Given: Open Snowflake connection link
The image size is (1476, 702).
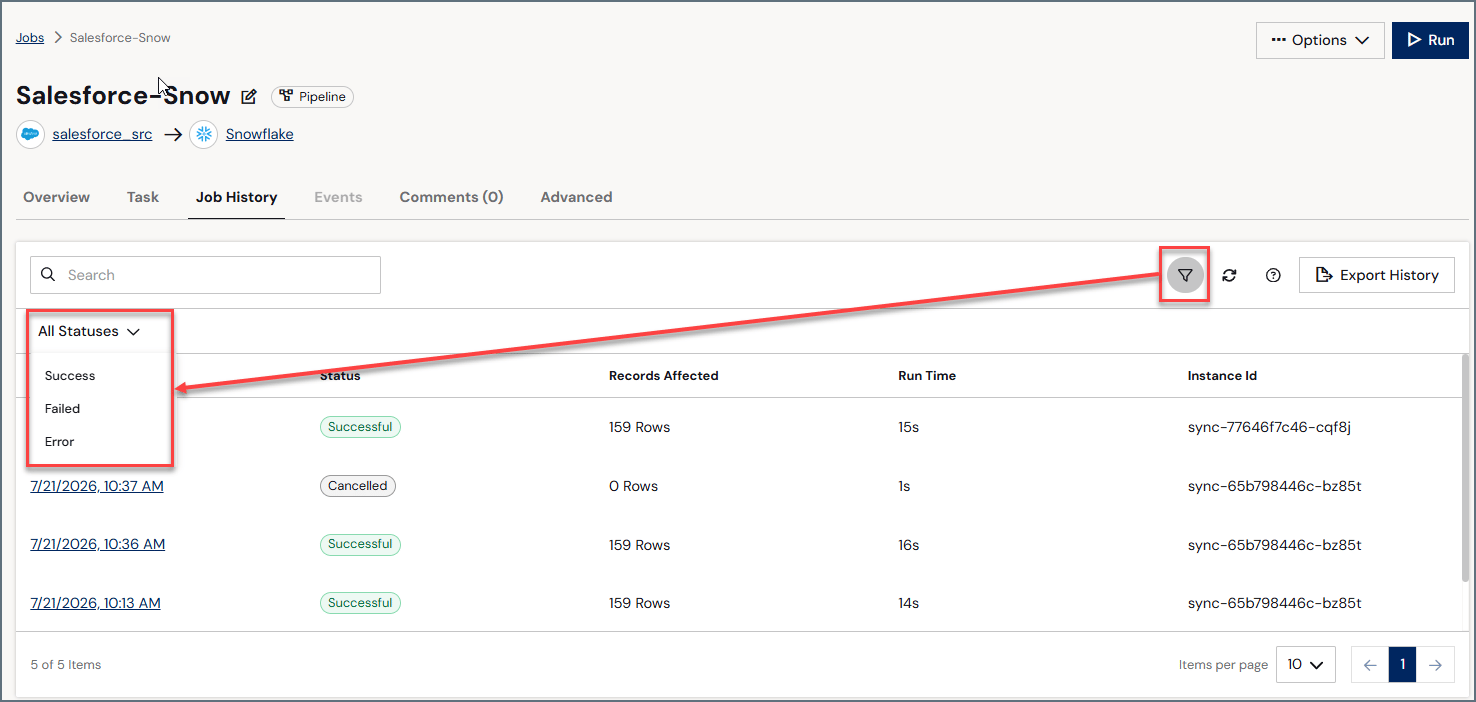Looking at the screenshot, I should coord(260,134).
